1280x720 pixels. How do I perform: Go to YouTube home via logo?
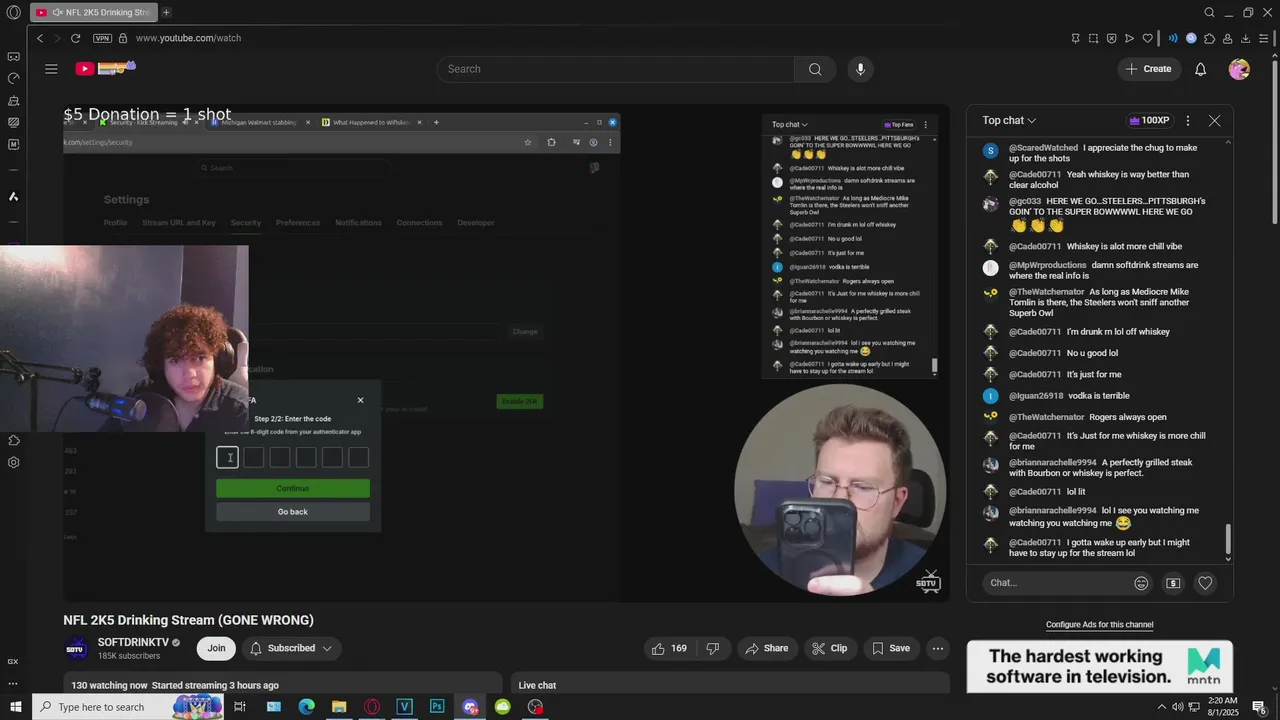pos(104,68)
